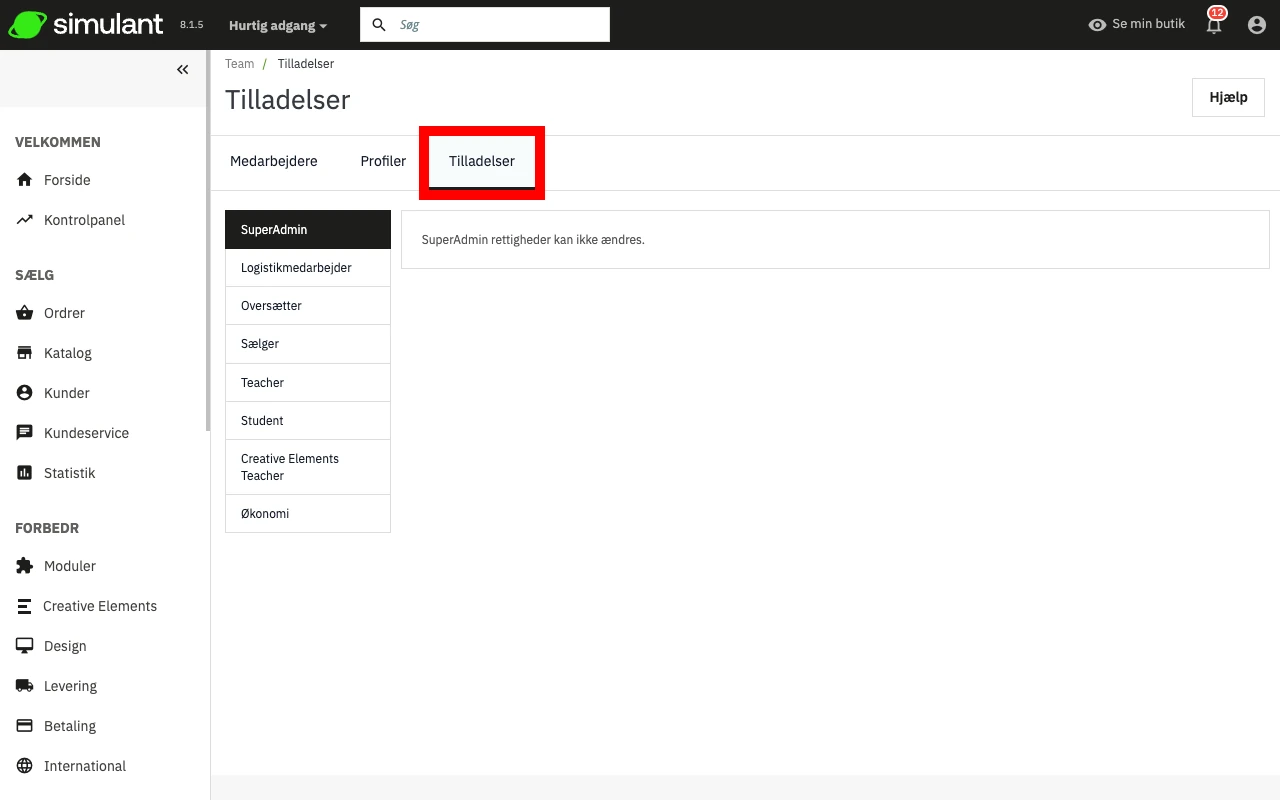Click the Katalog store icon
This screenshot has width=1280, height=800.
[x=25, y=353]
